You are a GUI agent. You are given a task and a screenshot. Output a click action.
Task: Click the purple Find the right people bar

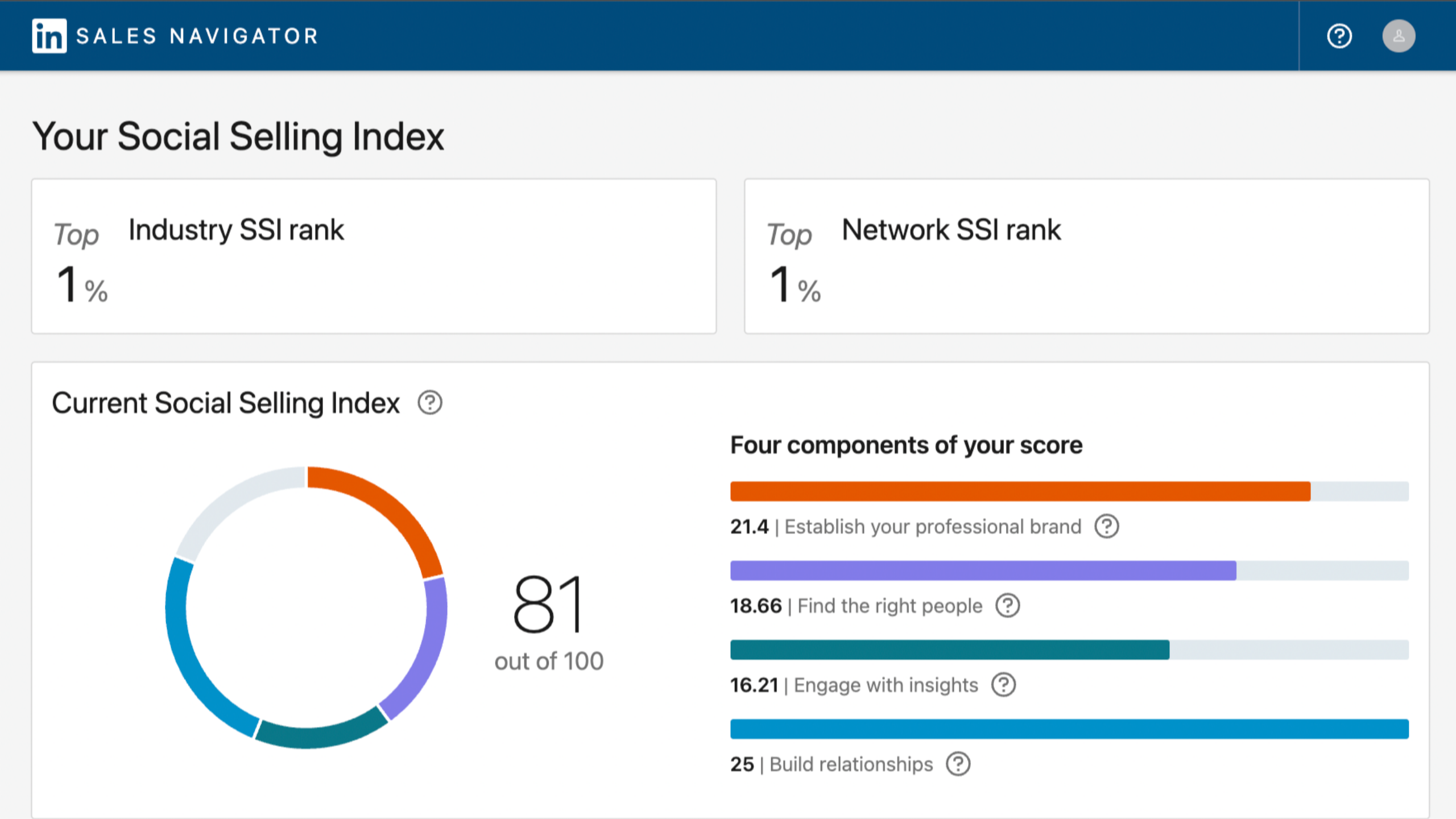(983, 570)
